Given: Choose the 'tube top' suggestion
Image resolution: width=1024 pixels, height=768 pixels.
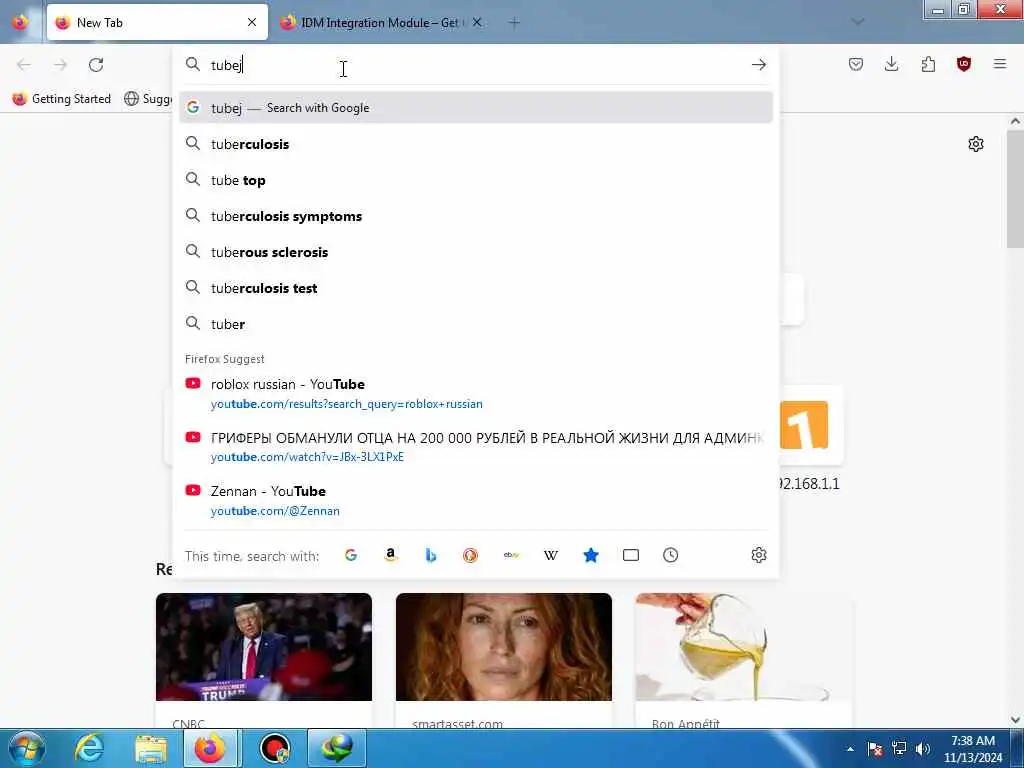Looking at the screenshot, I should click(475, 180).
